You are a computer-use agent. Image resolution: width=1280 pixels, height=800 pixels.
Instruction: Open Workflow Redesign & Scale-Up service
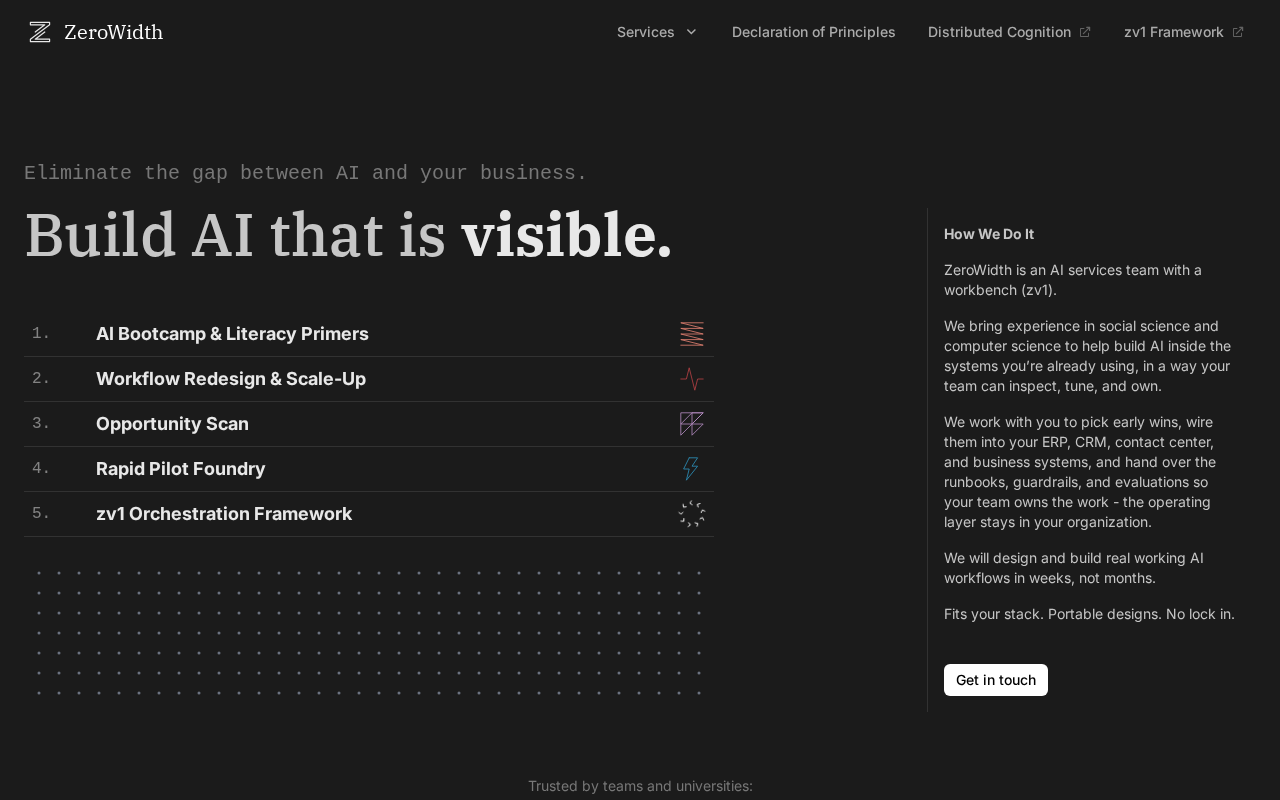(x=231, y=379)
